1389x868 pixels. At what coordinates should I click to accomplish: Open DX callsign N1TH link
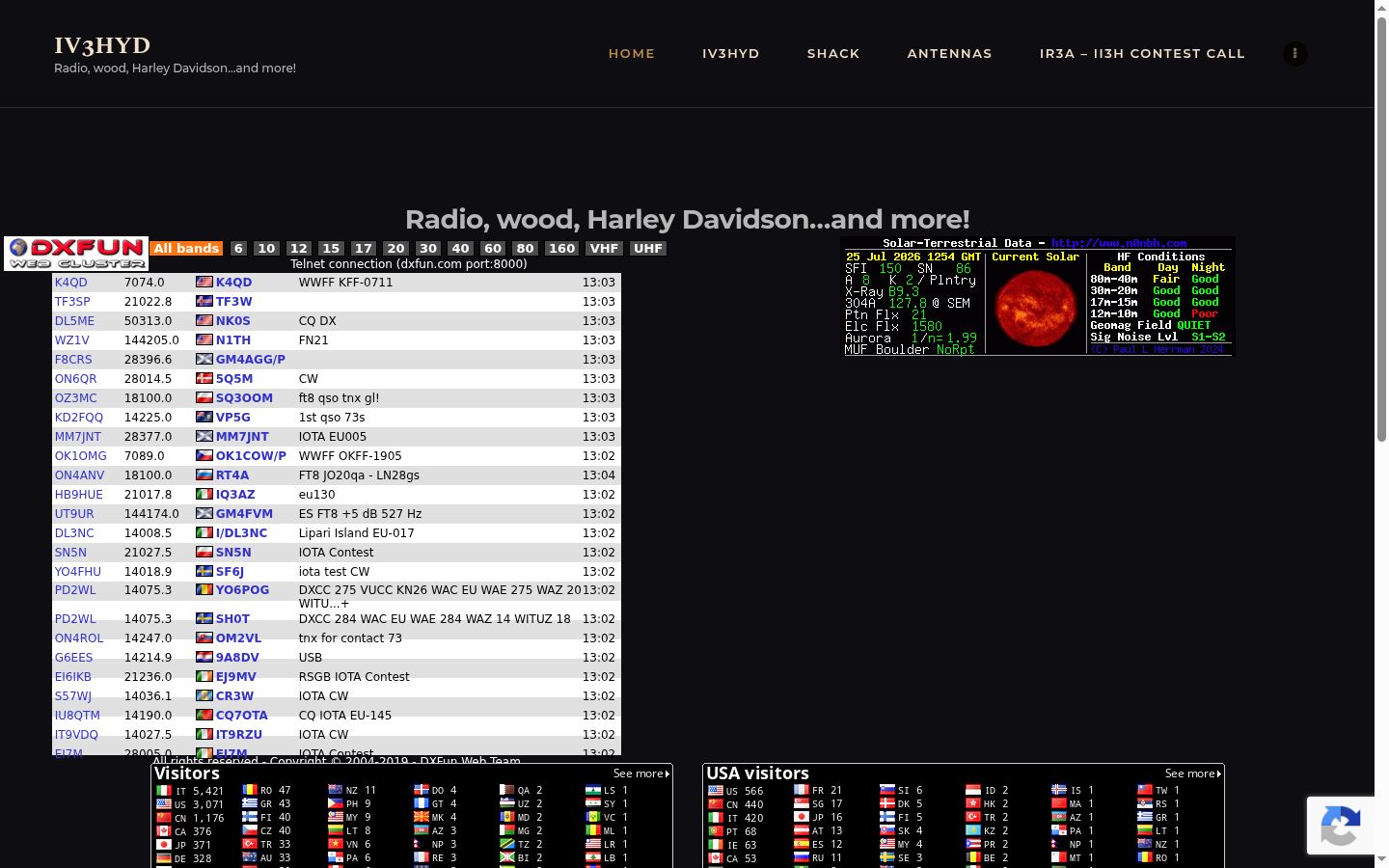pyautogui.click(x=233, y=340)
